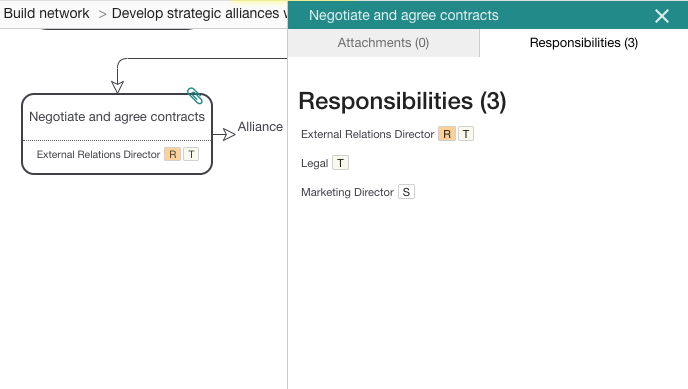
Task: Click the orange R badge inside activity box
Action: click(172, 154)
